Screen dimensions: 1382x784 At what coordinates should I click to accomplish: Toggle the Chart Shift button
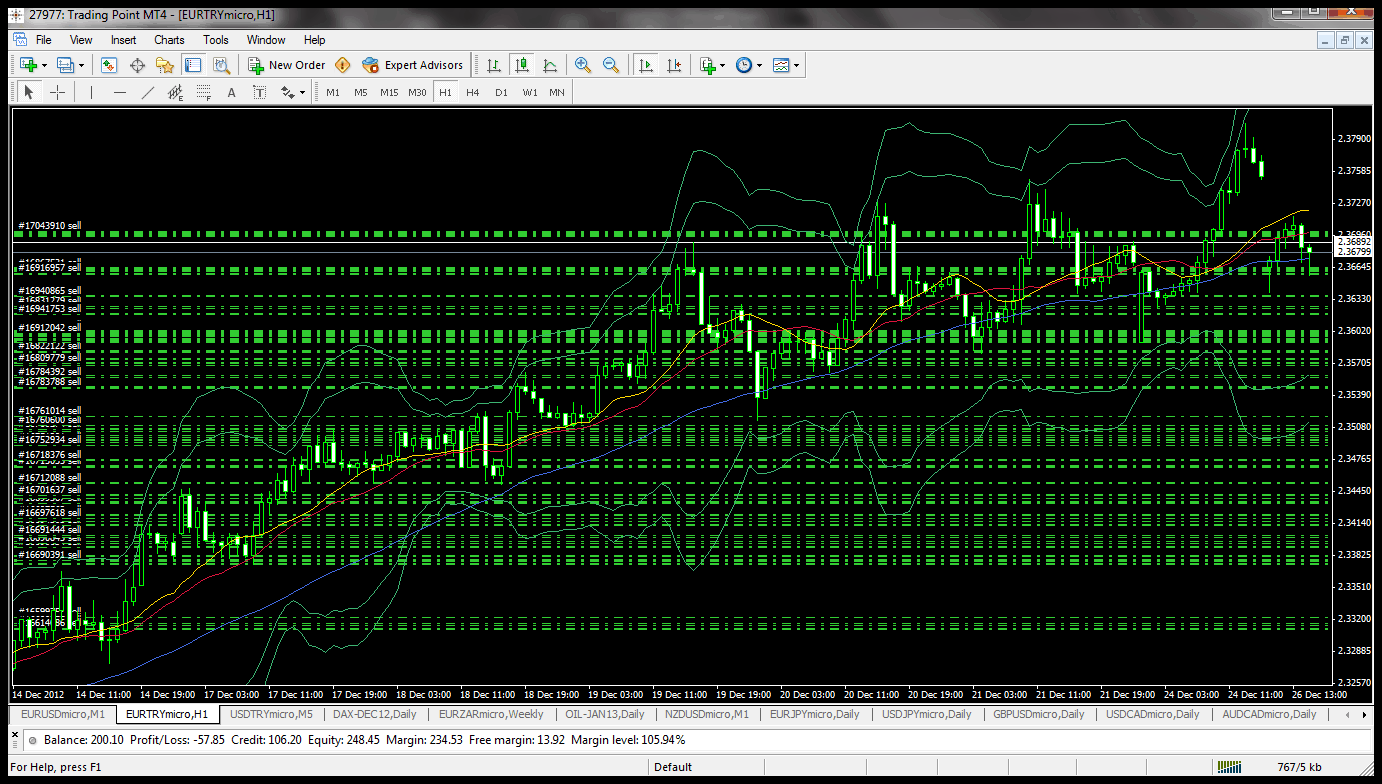click(674, 65)
